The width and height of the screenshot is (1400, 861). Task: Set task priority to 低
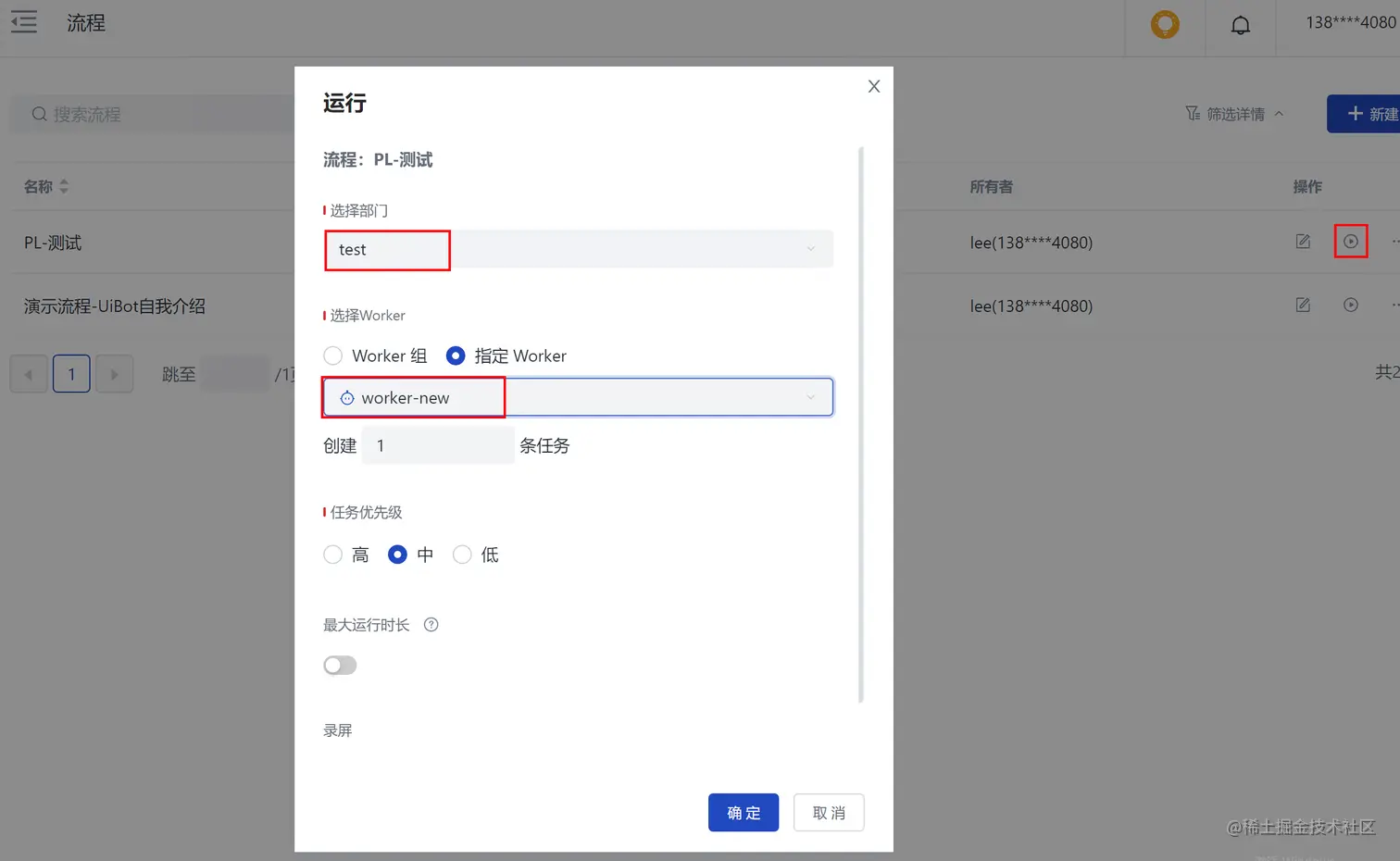462,555
